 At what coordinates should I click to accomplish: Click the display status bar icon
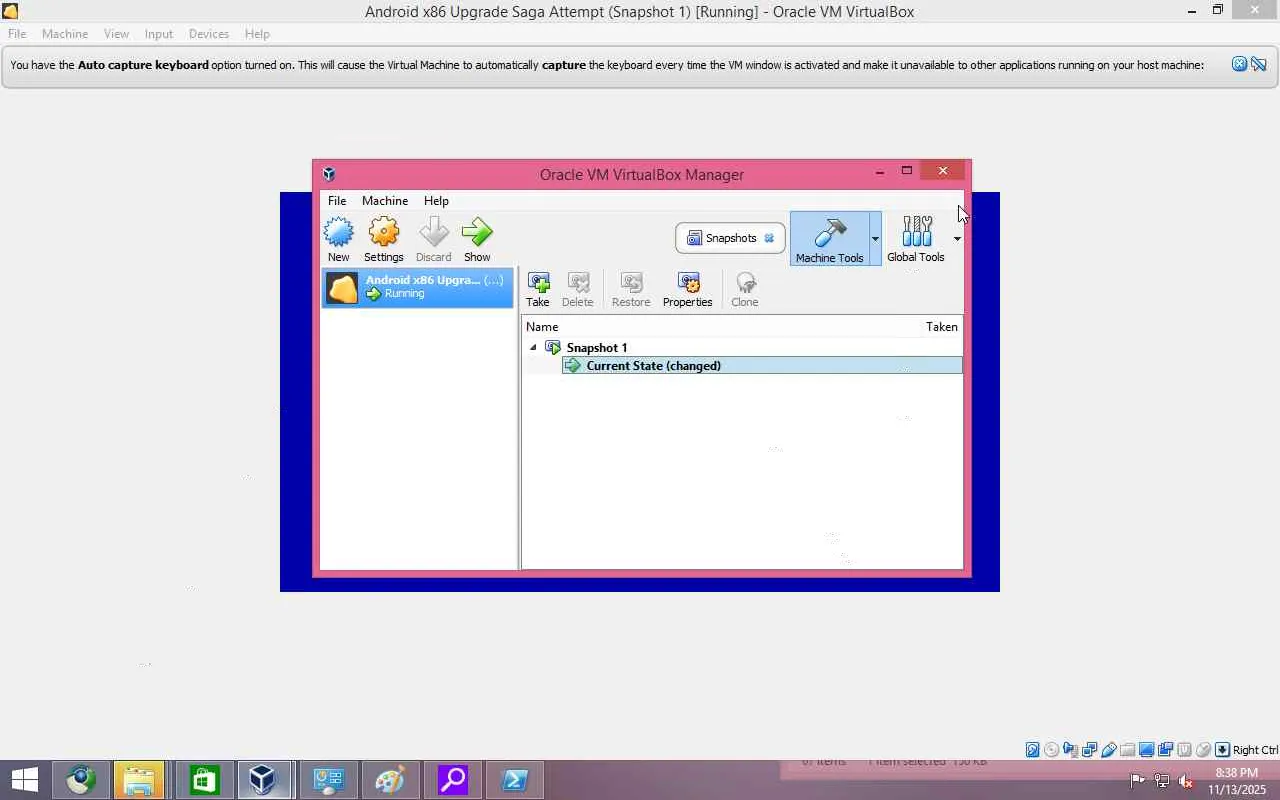1147,750
